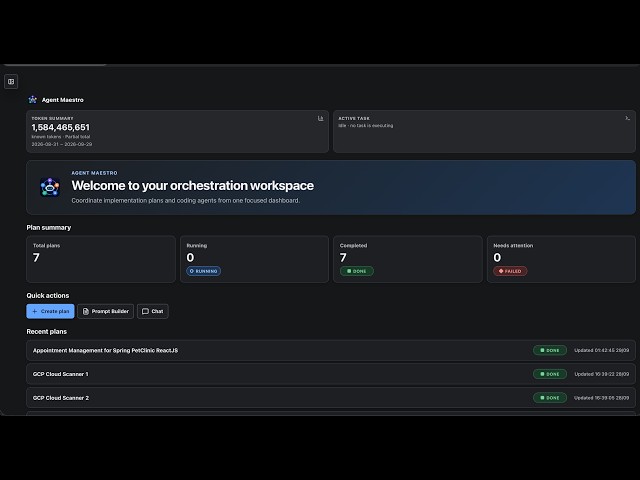Click the token summary date range
640x480 pixels.
tap(62, 144)
